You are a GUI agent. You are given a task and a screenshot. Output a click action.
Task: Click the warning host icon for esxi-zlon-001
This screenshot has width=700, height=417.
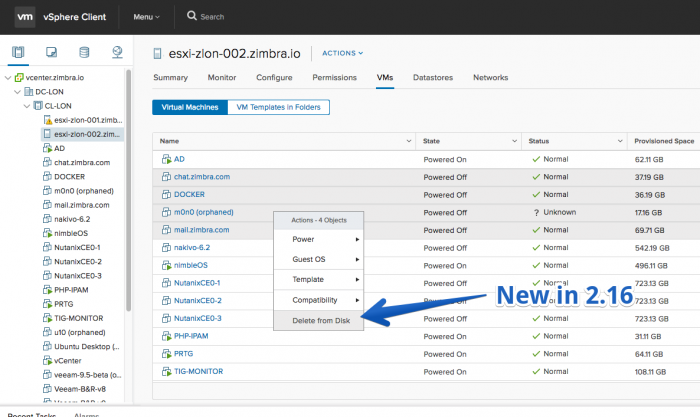point(48,120)
